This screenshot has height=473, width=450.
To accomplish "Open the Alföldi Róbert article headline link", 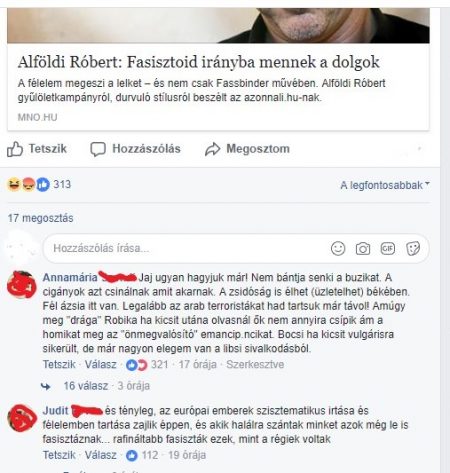I will 198,62.
